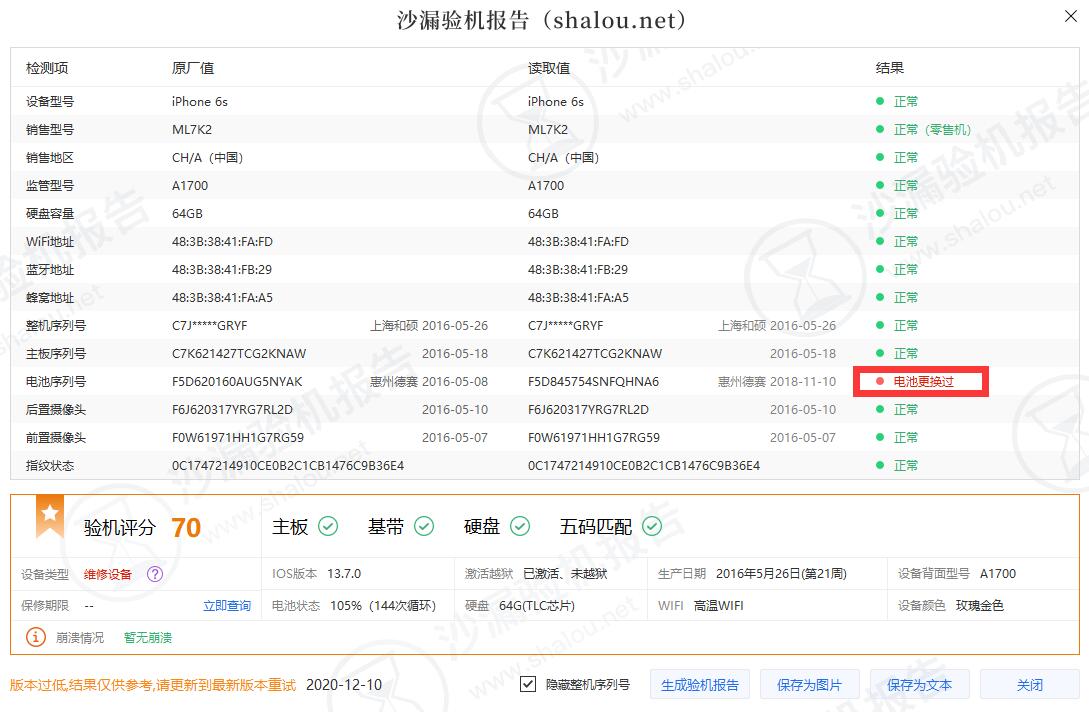1089x712 pixels.
Task: Click the 暂无崩溃 crash status text
Action: point(148,638)
